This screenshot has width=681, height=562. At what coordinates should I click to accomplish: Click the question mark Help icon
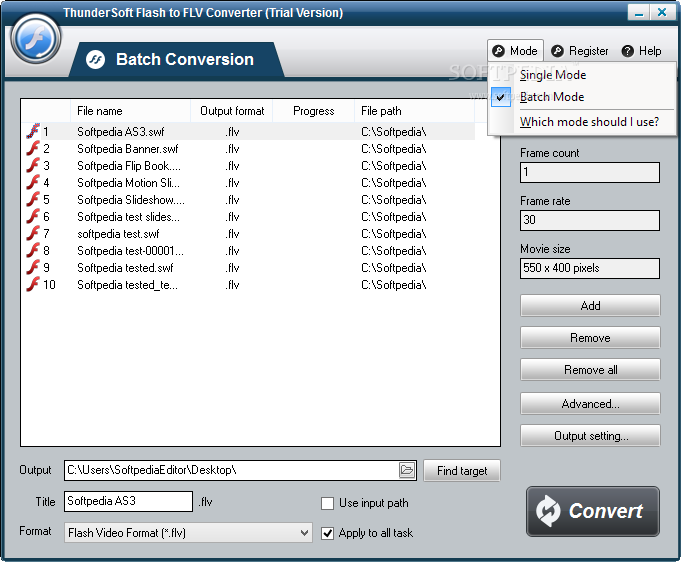(628, 51)
